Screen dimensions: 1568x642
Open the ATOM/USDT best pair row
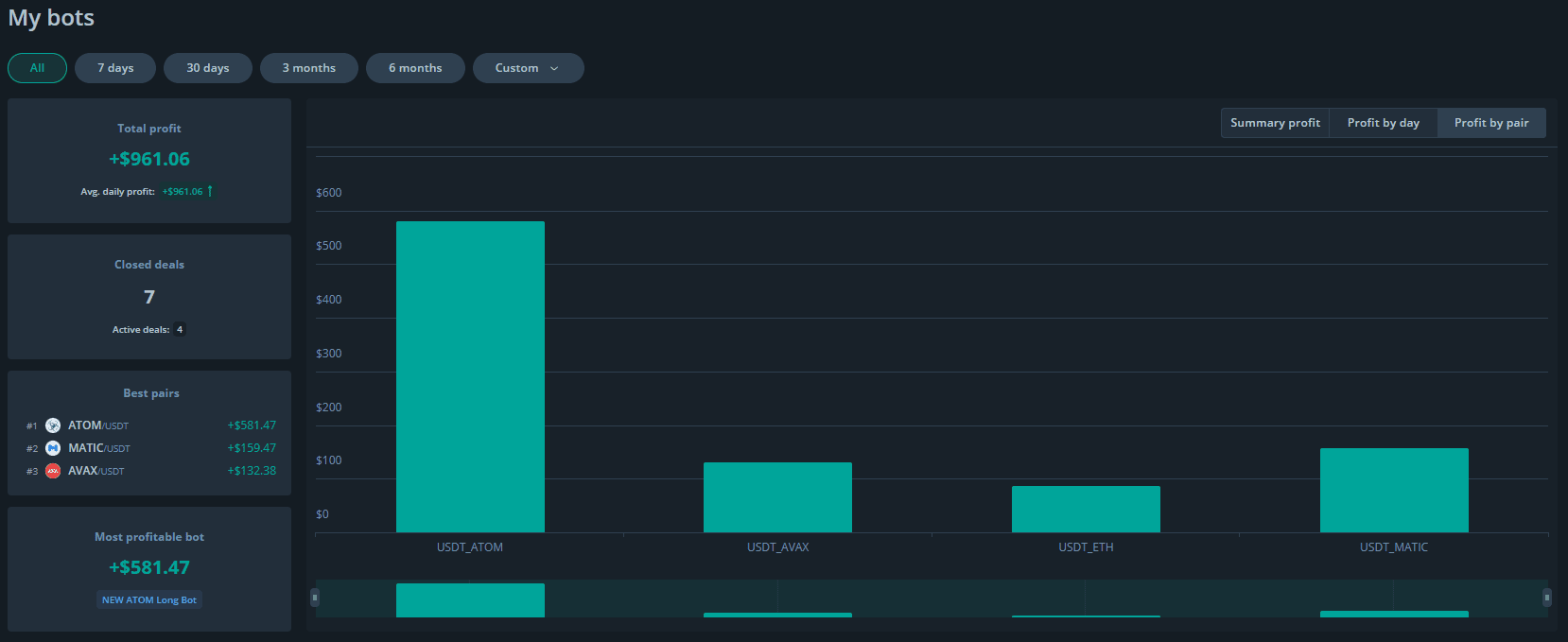(x=151, y=425)
